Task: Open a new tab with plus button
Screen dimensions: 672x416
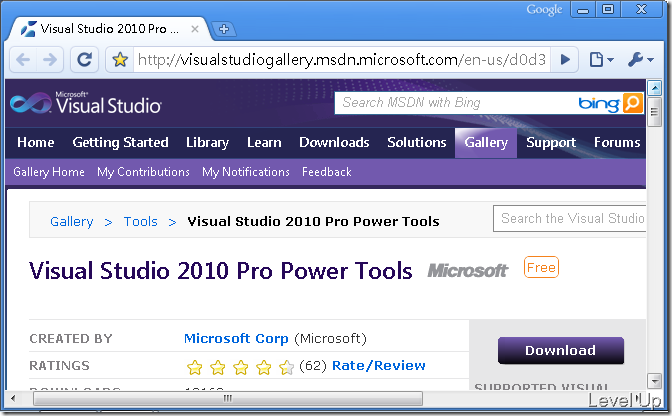Action: point(224,29)
